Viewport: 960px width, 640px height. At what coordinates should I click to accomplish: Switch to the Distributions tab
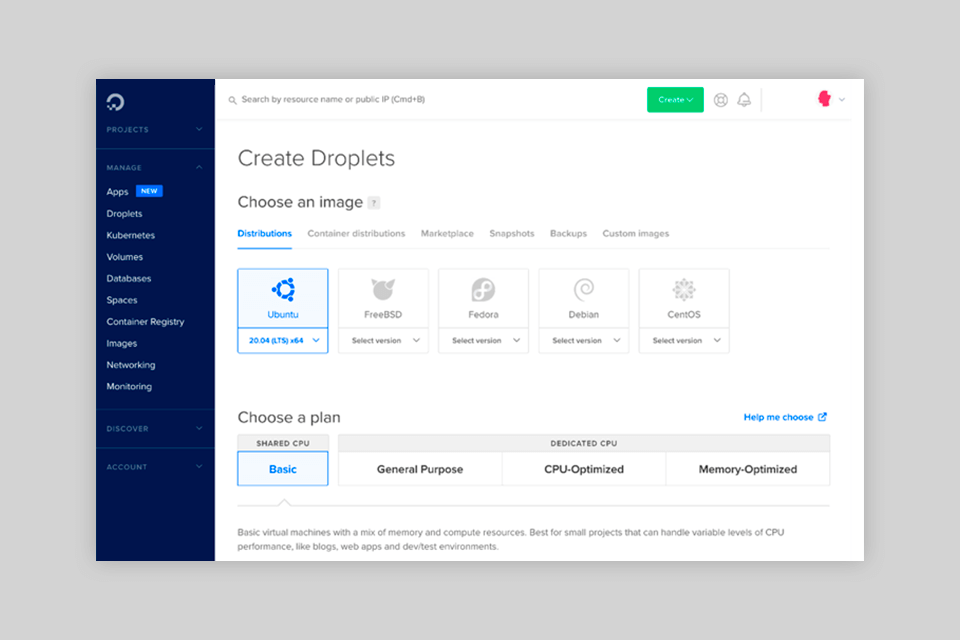click(x=264, y=233)
